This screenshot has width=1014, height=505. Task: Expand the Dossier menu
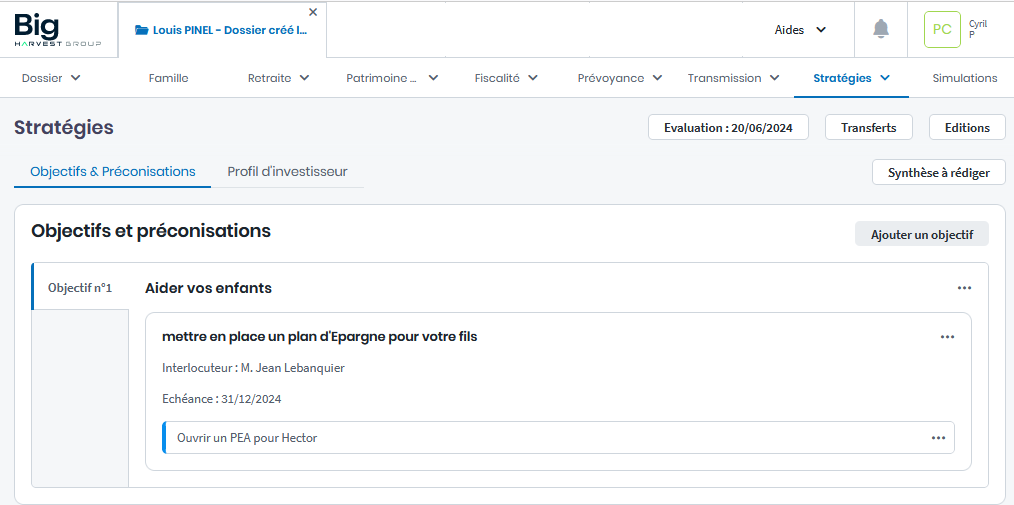click(x=51, y=78)
